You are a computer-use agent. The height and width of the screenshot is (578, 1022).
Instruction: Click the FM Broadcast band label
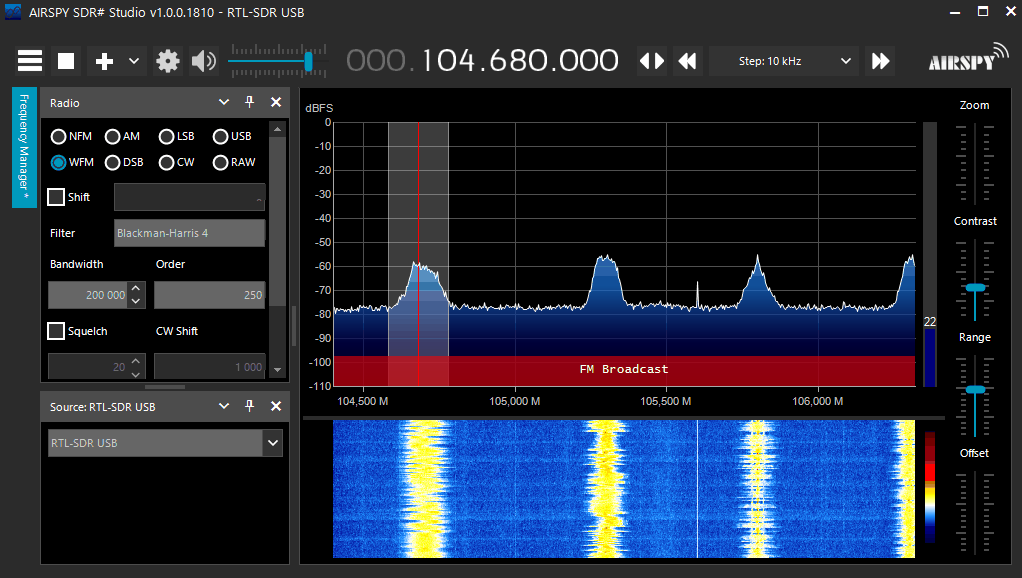click(x=624, y=369)
